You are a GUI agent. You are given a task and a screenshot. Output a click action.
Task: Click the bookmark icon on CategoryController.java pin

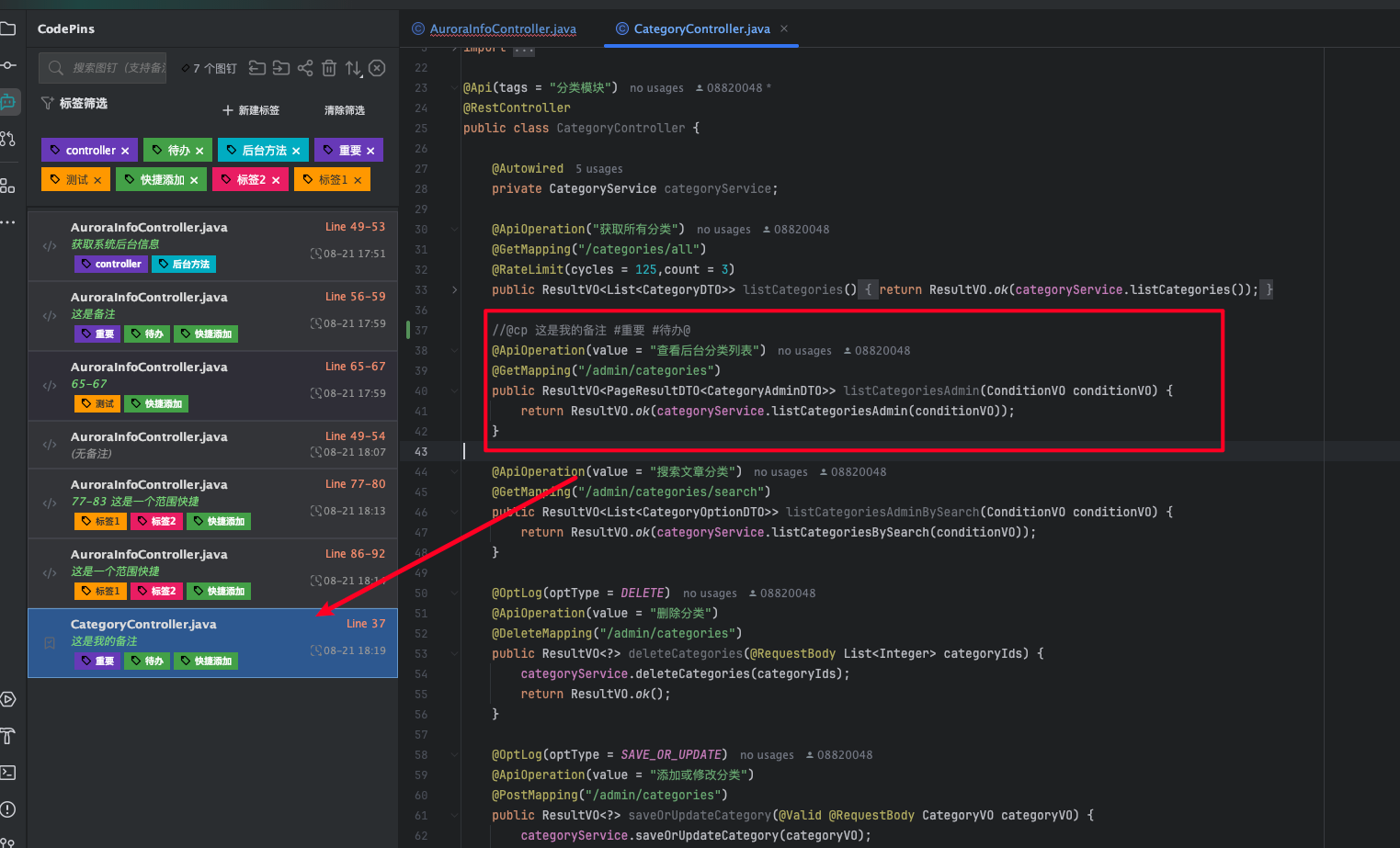(x=50, y=643)
